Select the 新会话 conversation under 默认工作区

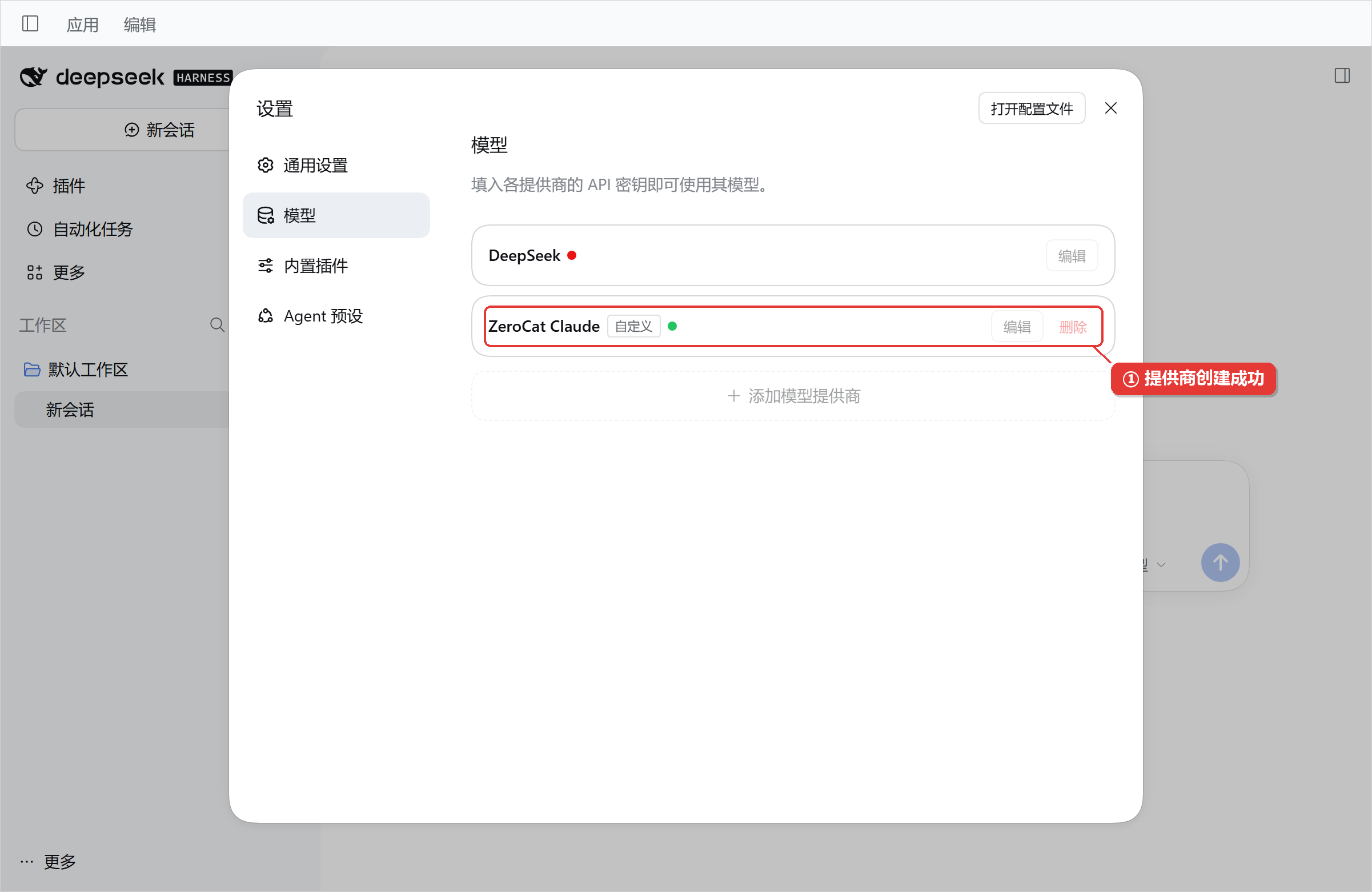tap(122, 409)
